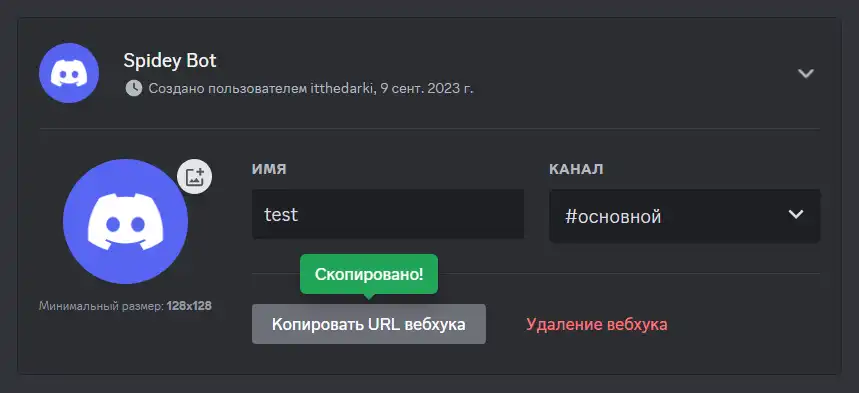Select the Spidey Bot title text

(170, 61)
